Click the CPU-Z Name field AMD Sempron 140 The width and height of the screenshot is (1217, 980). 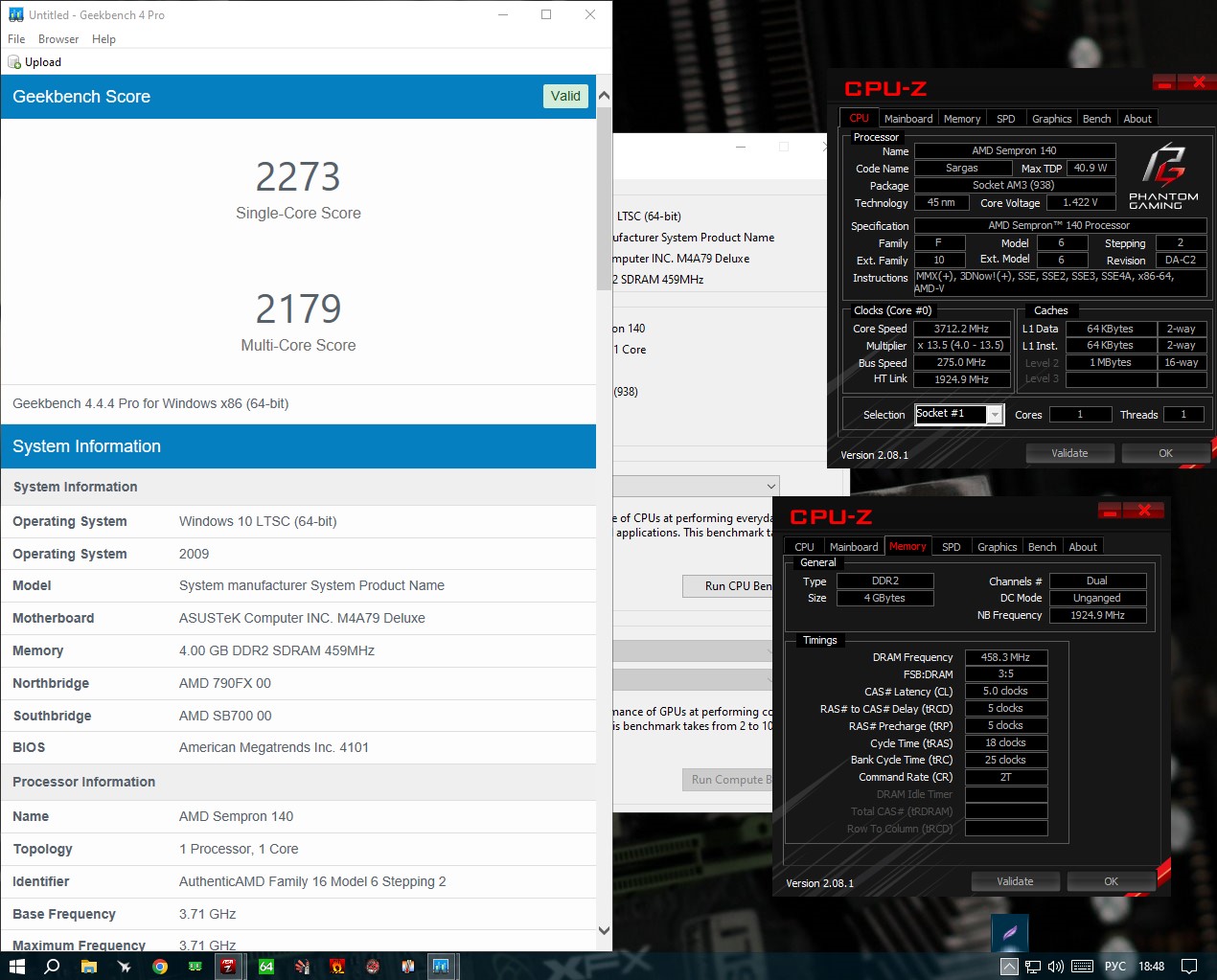point(1014,150)
